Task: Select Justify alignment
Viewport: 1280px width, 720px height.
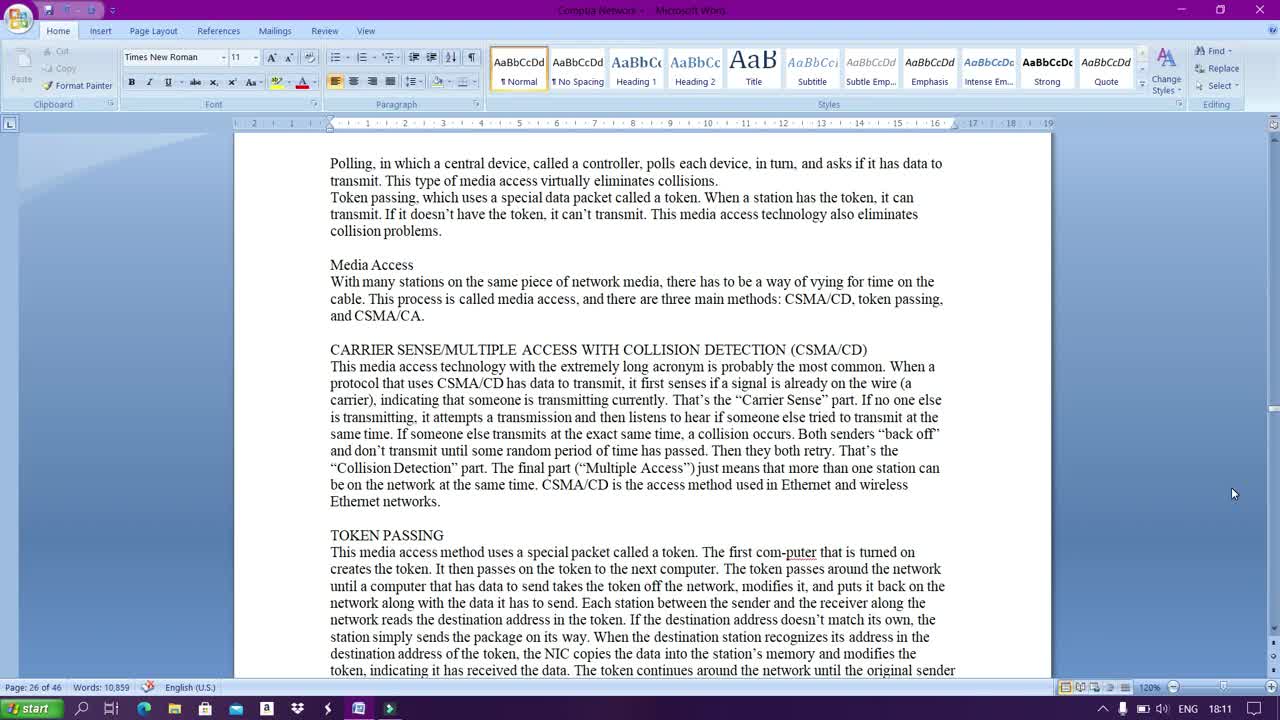Action: (390, 82)
